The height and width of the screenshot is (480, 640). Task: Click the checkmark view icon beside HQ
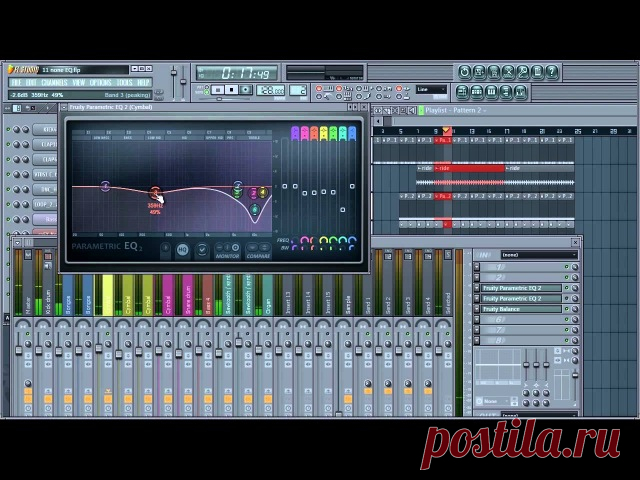tap(202, 249)
